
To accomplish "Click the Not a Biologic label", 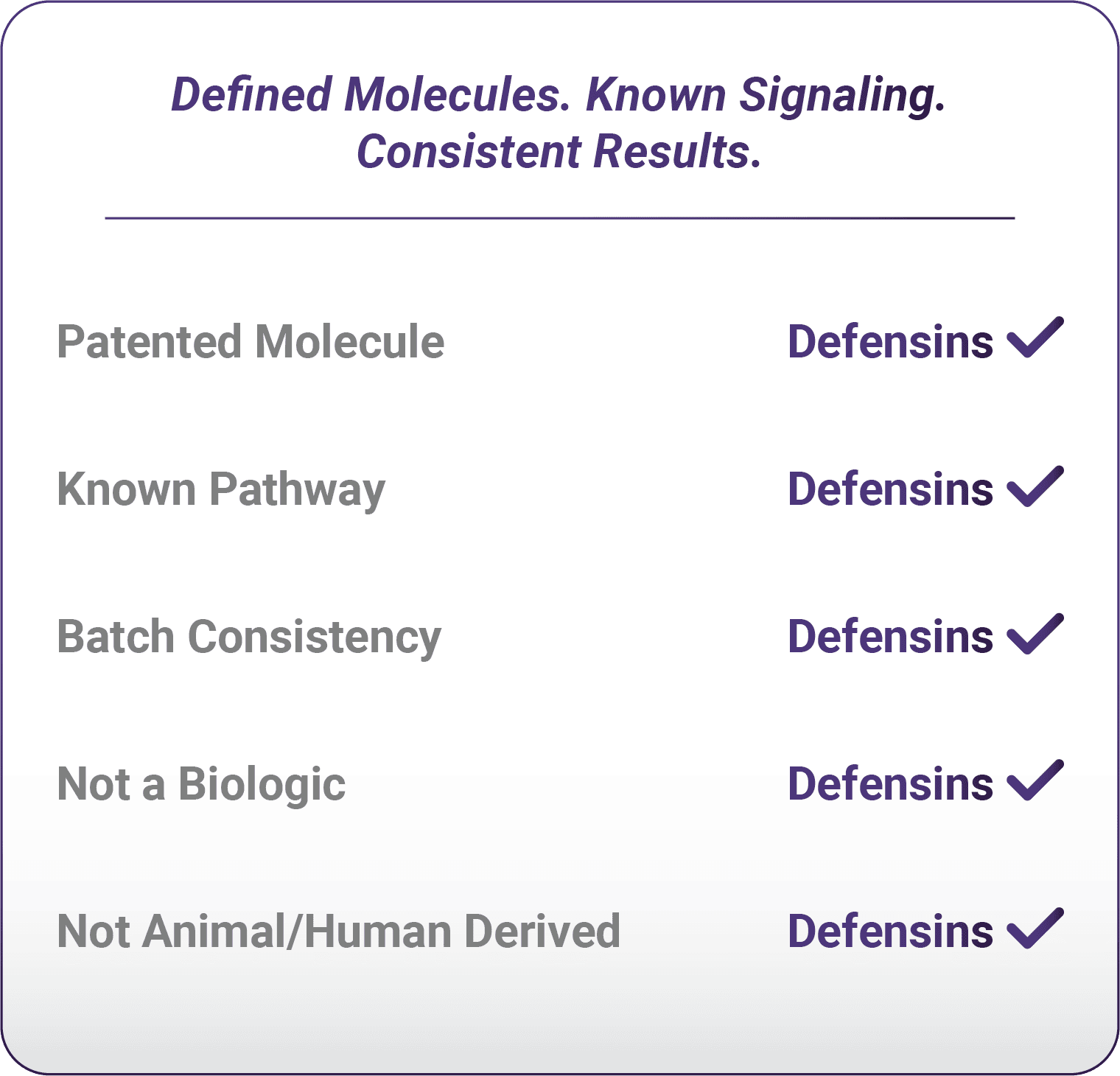I will (201, 783).
